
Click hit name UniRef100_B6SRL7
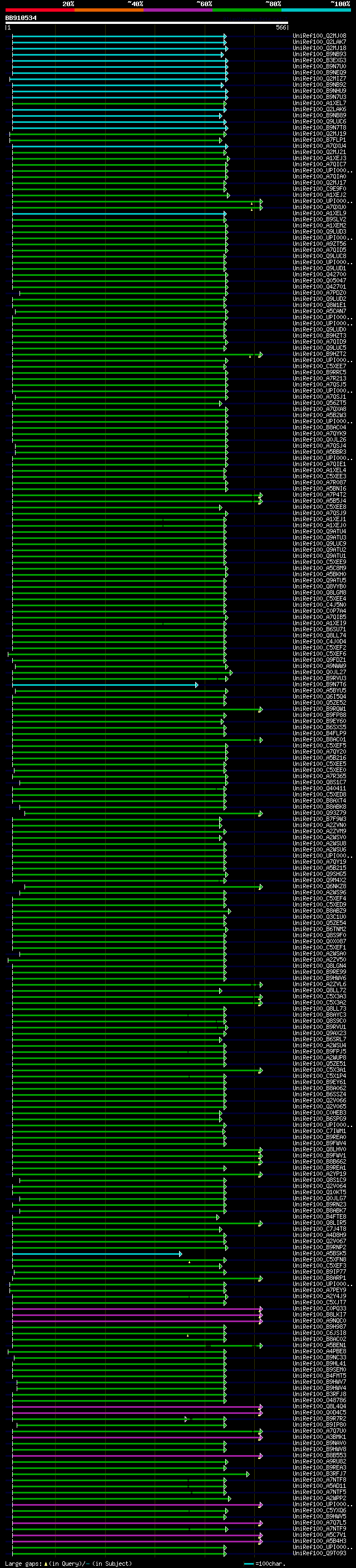click(319, 1039)
